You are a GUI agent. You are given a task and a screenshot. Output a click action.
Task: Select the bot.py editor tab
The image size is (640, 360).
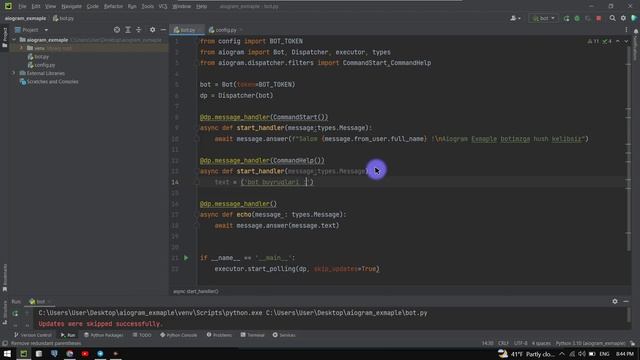click(x=187, y=30)
